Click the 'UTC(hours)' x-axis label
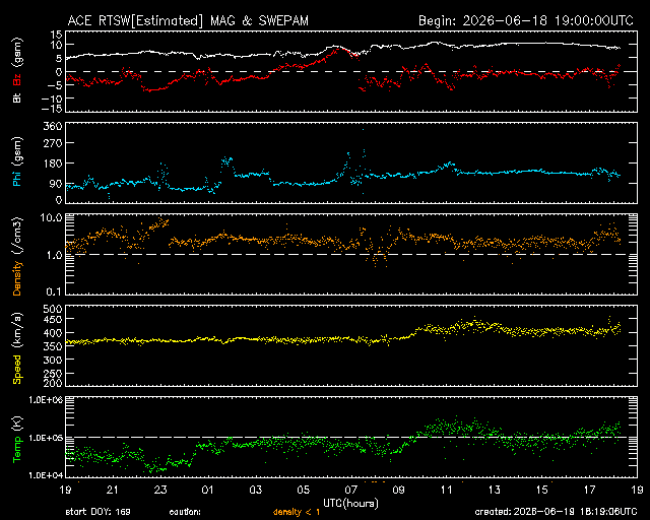The width and height of the screenshot is (650, 520). 351,503
